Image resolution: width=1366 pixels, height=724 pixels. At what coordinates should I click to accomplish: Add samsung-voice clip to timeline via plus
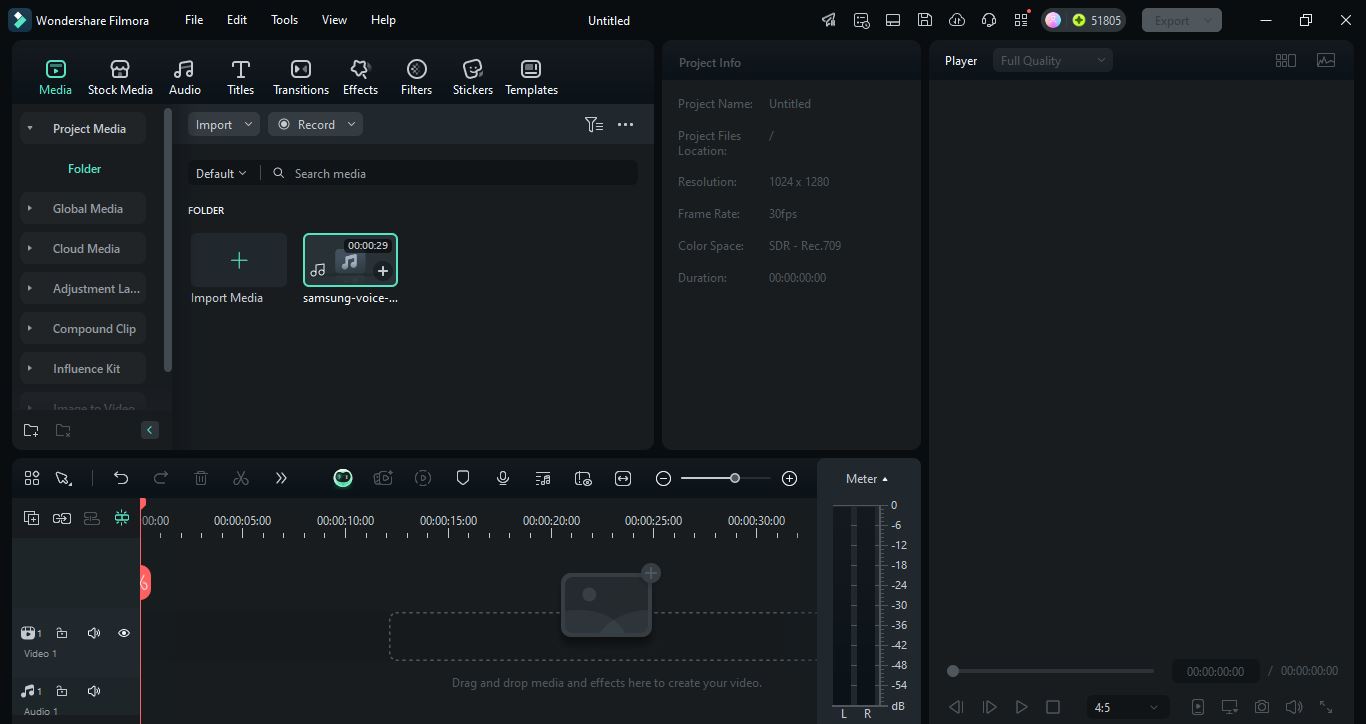click(x=382, y=271)
